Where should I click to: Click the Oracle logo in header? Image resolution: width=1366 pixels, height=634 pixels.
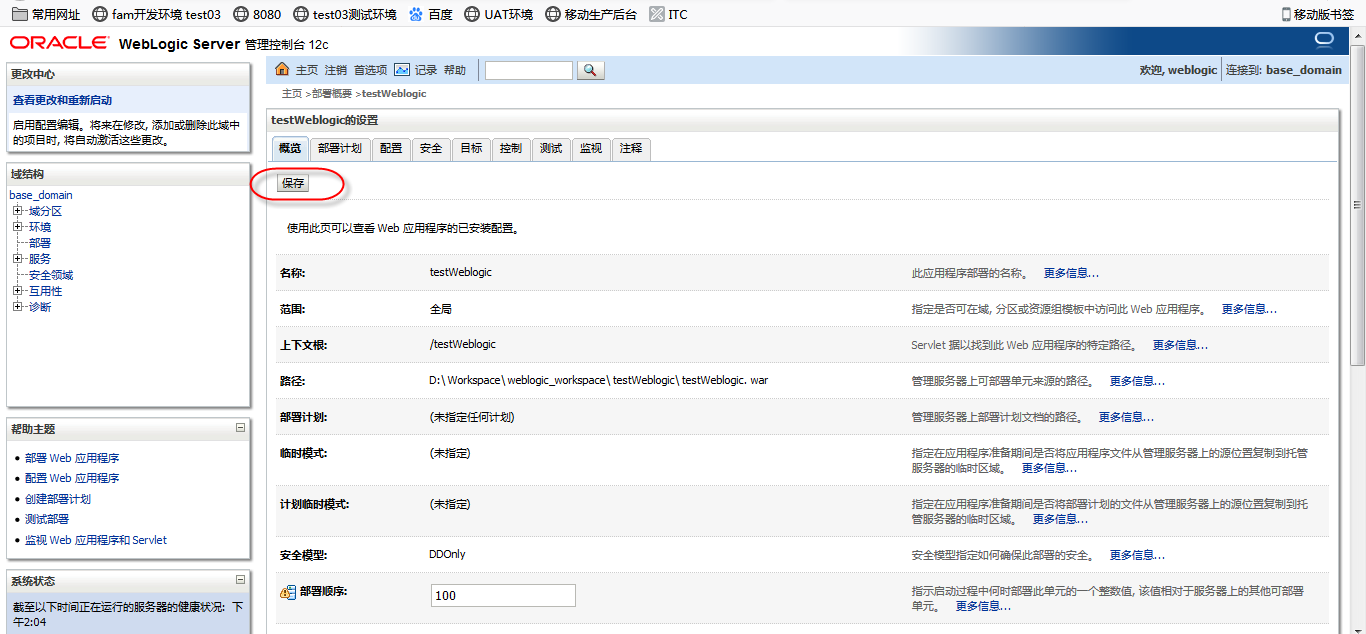click(x=60, y=43)
